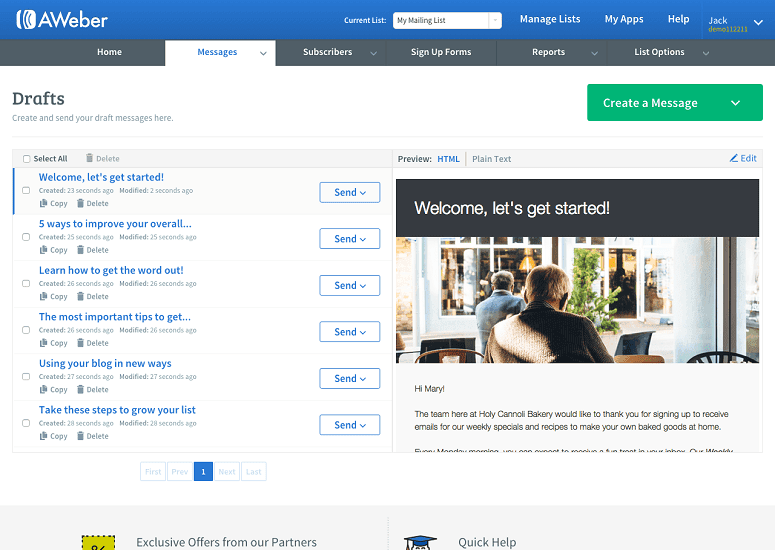Tick checkbox for 'Welcome, let's get started!' draft
The width and height of the screenshot is (775, 550).
pos(26,190)
